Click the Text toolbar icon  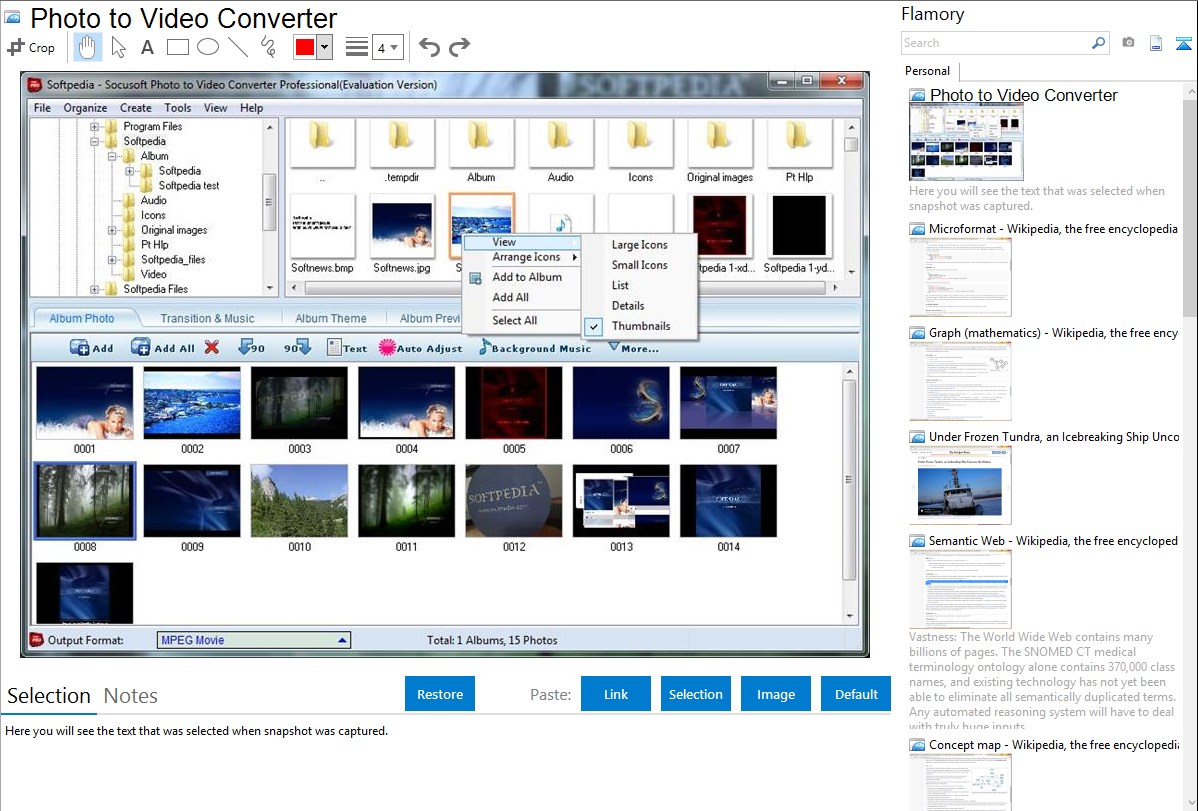(347, 348)
